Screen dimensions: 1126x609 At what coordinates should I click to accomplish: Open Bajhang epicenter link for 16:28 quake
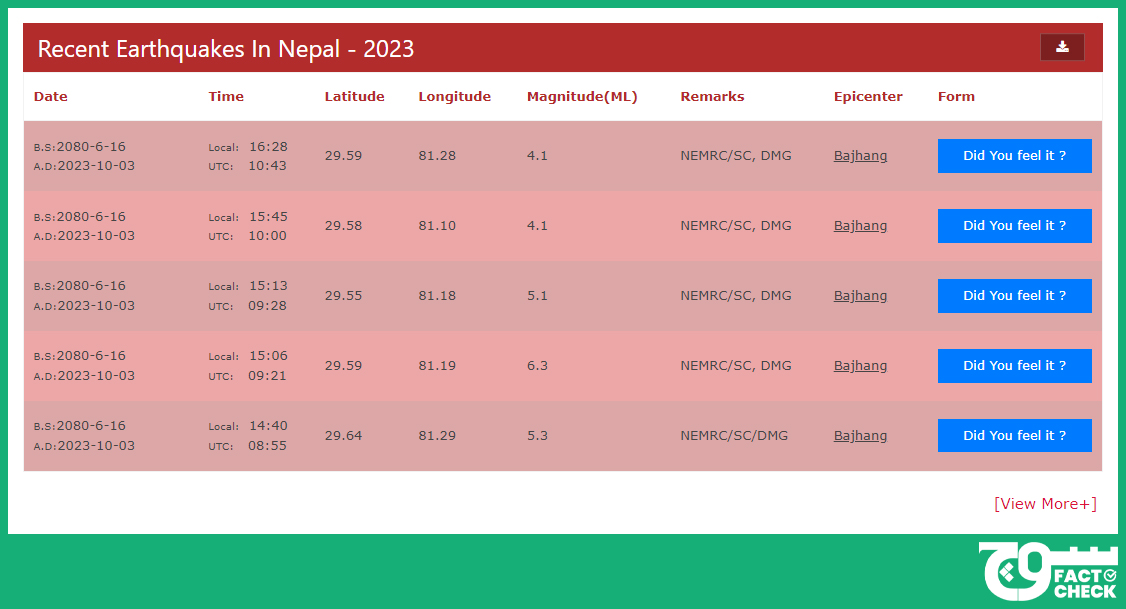point(860,156)
